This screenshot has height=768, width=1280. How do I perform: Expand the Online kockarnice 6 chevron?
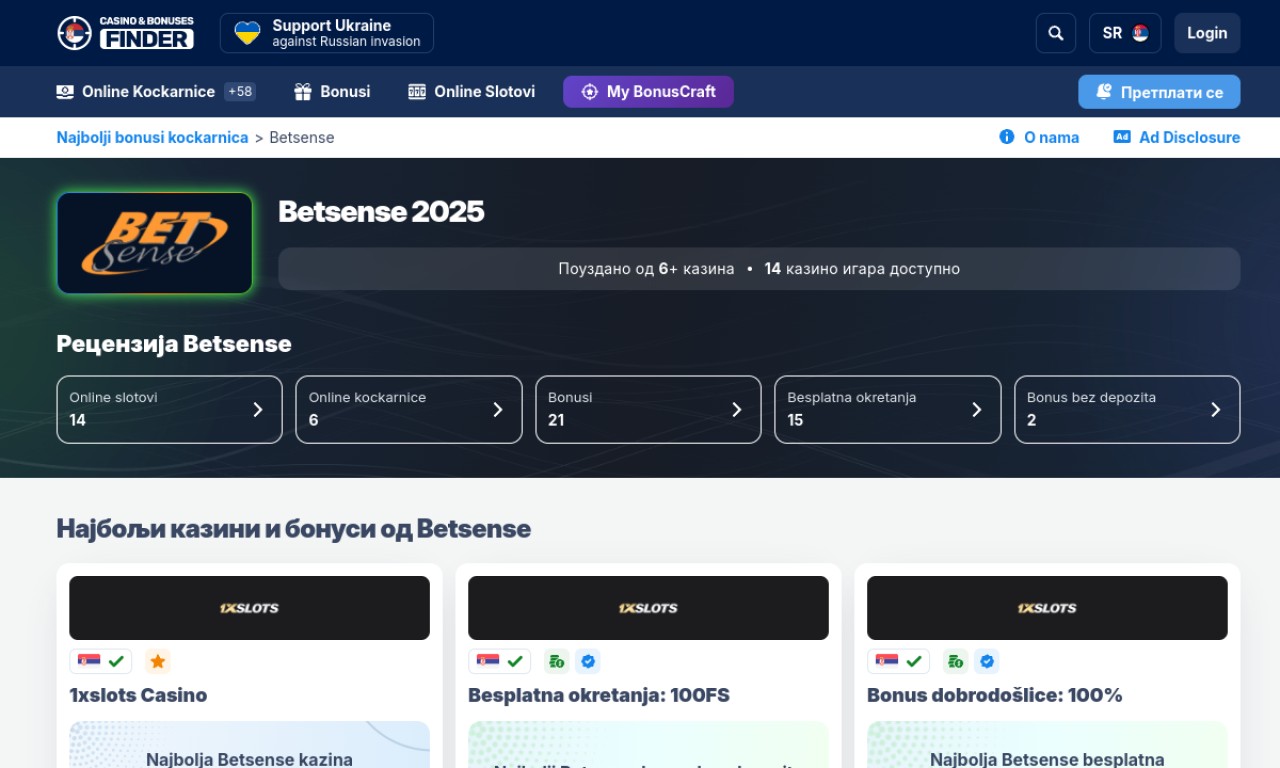497,409
